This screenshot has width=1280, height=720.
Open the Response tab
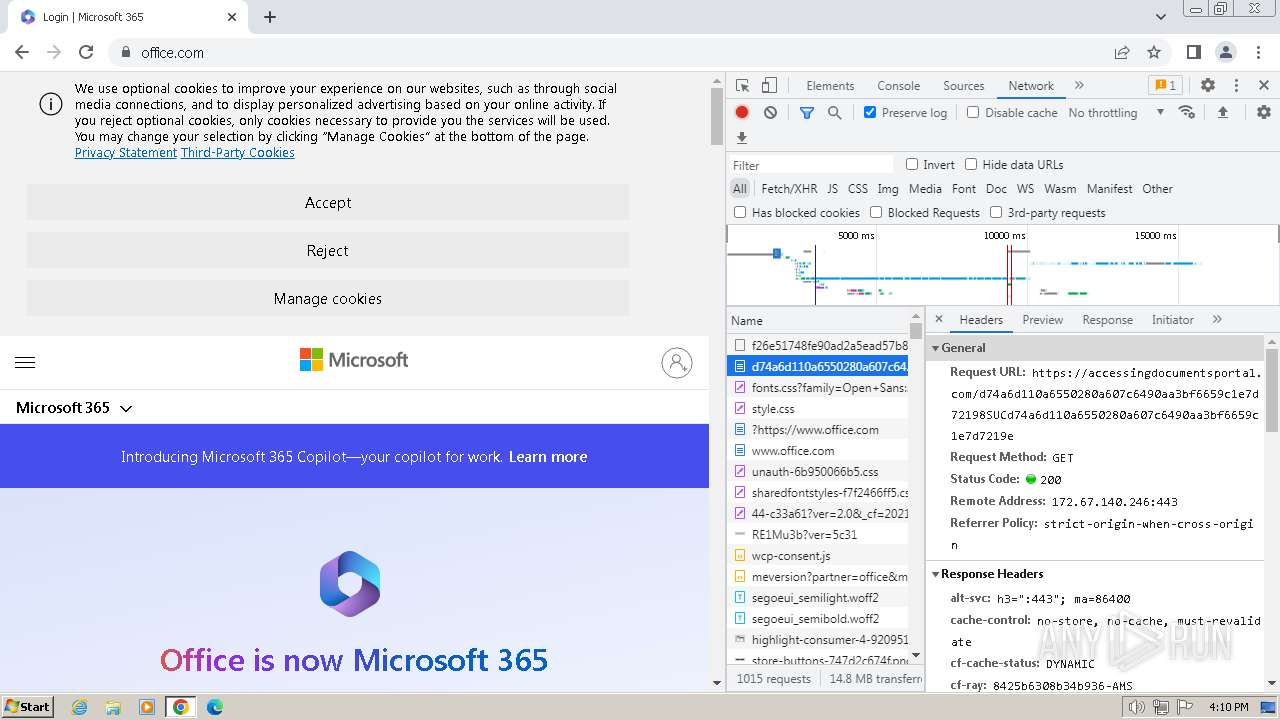coord(1107,320)
